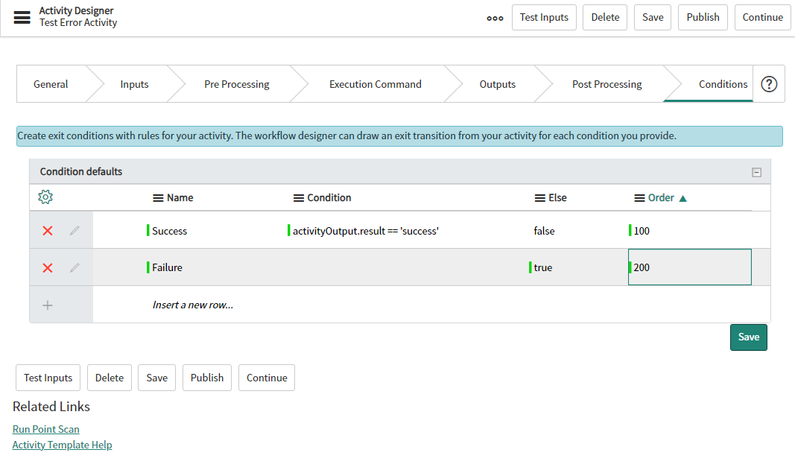Add a new row with plus icon

[48, 305]
